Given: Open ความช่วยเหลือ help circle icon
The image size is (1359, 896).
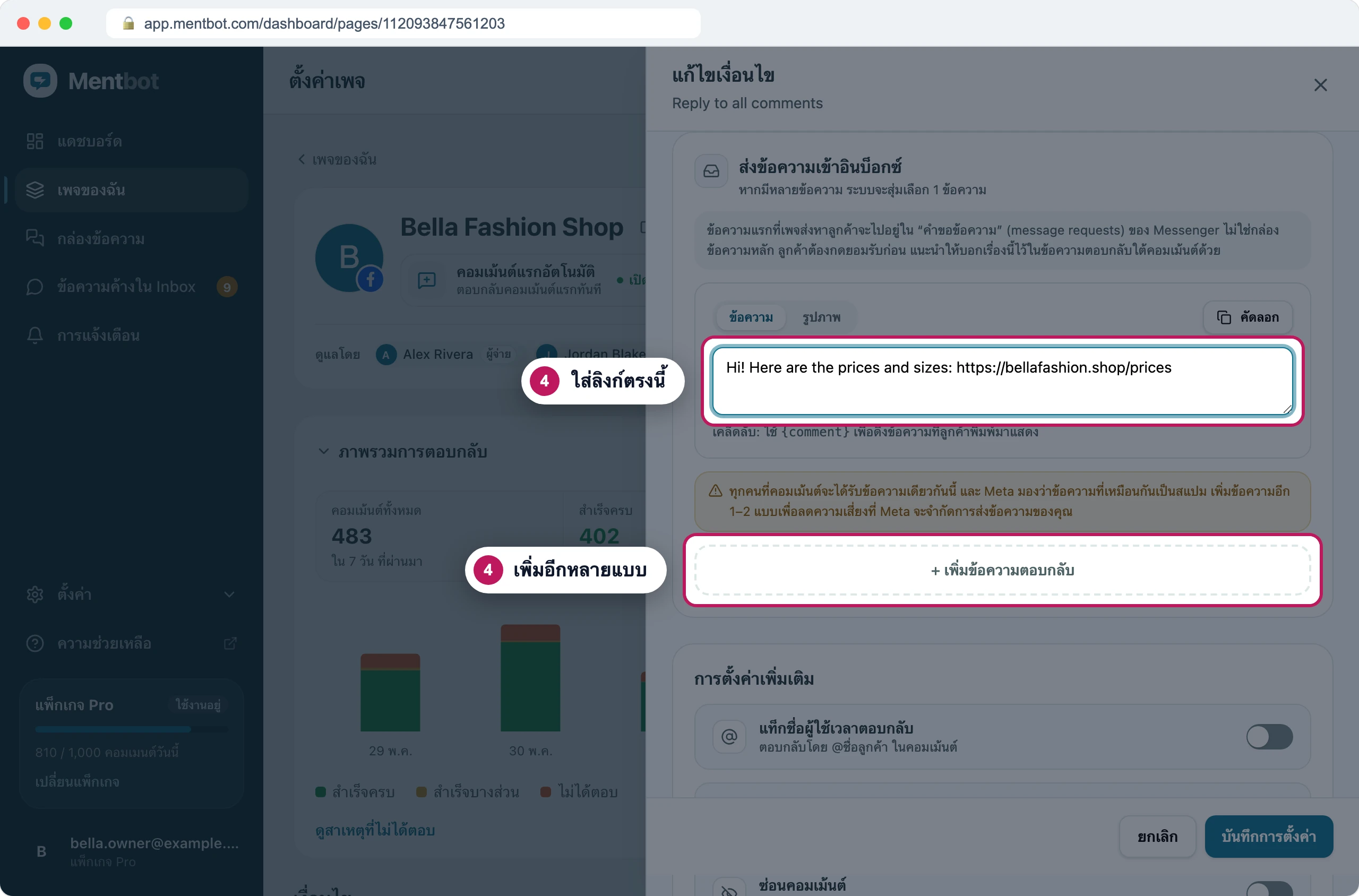Looking at the screenshot, I should coord(35,643).
